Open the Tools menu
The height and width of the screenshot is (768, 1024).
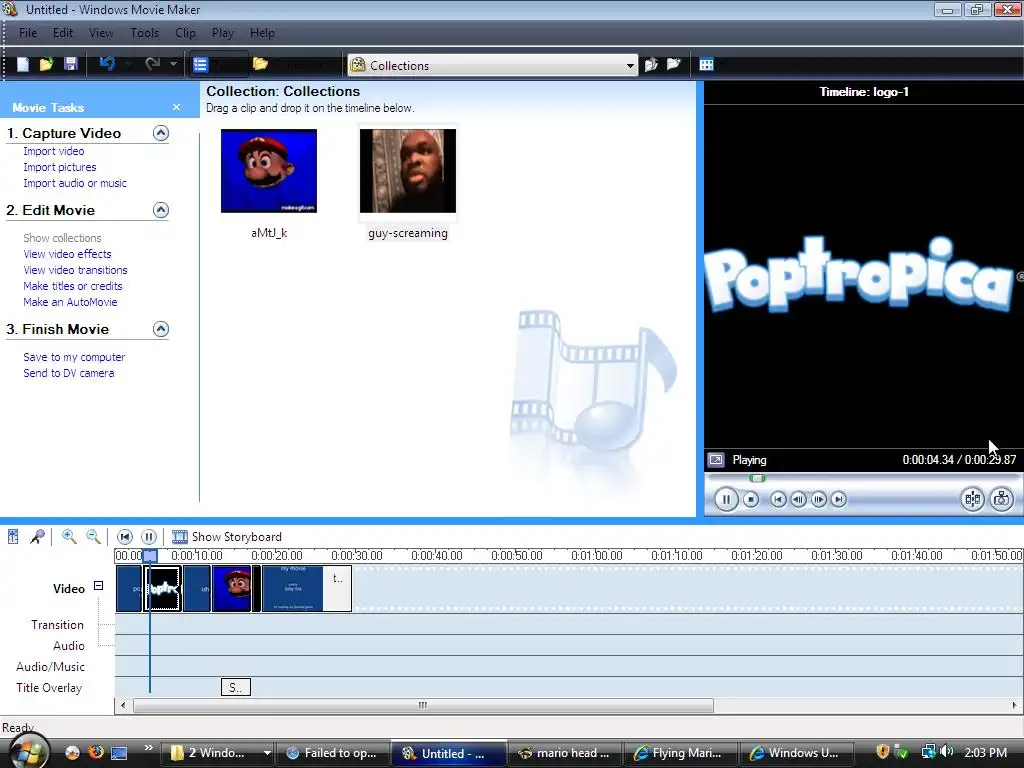coord(144,33)
